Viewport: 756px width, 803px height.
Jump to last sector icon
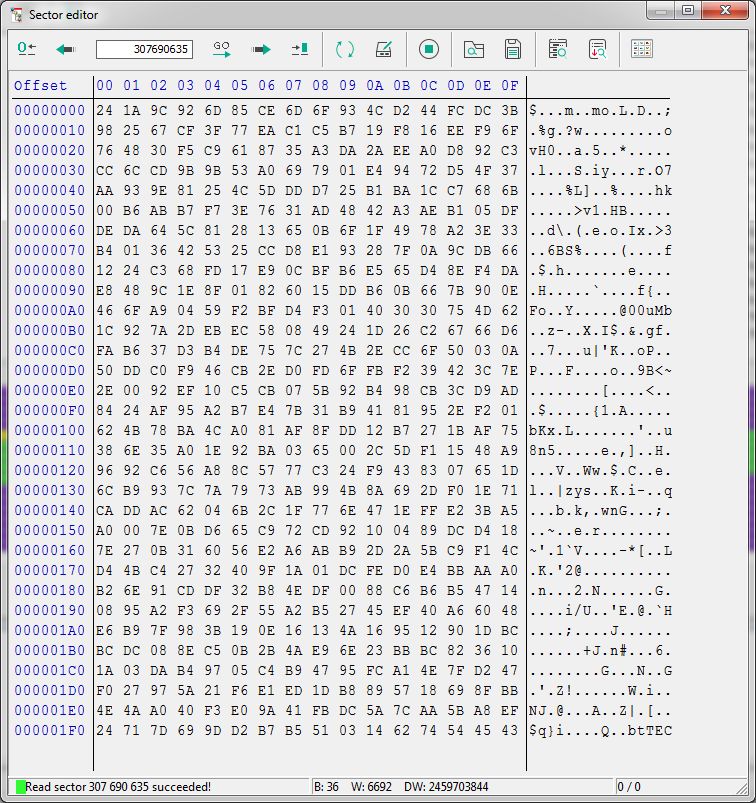pos(300,49)
